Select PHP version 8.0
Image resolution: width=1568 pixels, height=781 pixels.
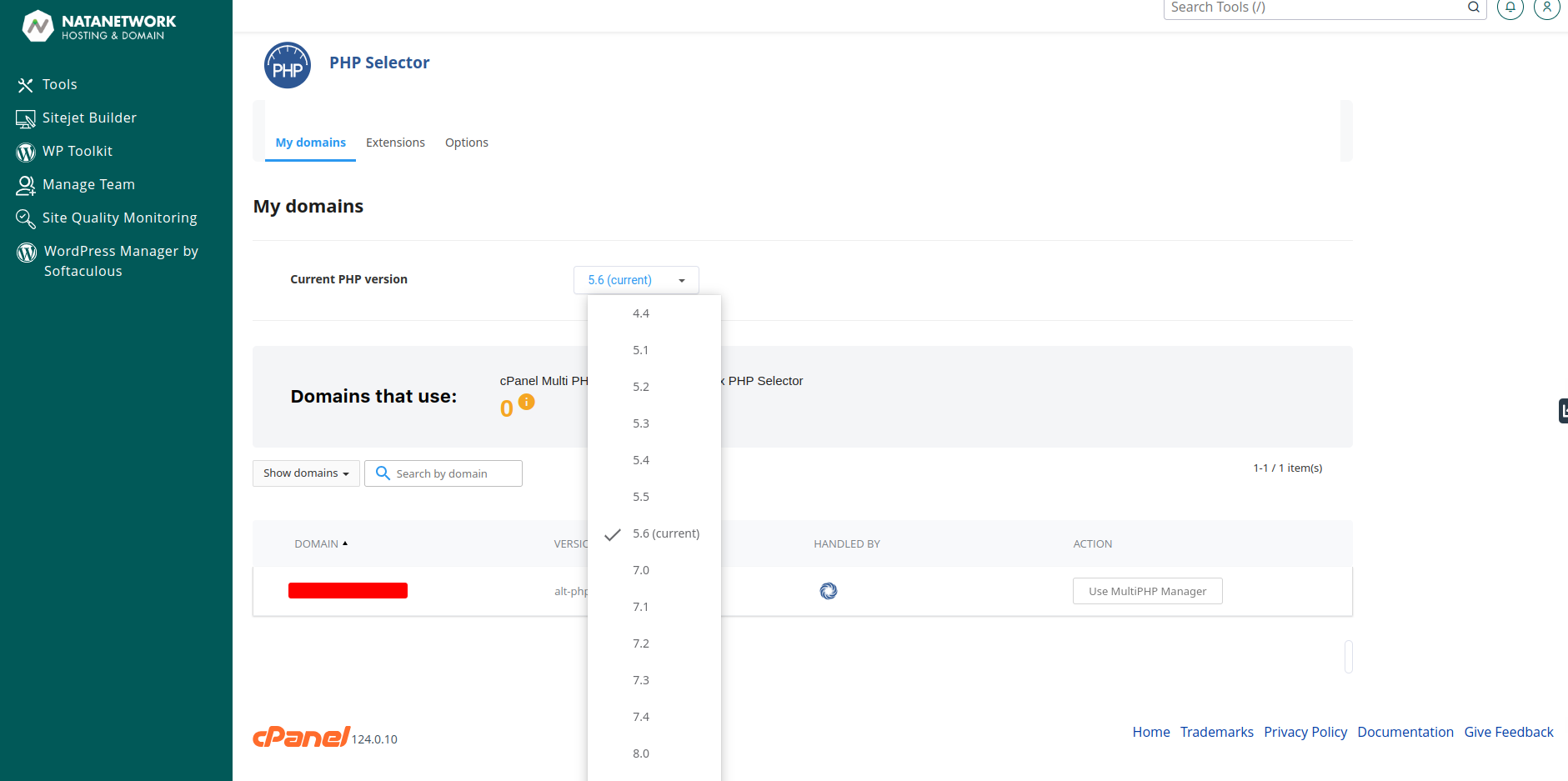click(654, 753)
